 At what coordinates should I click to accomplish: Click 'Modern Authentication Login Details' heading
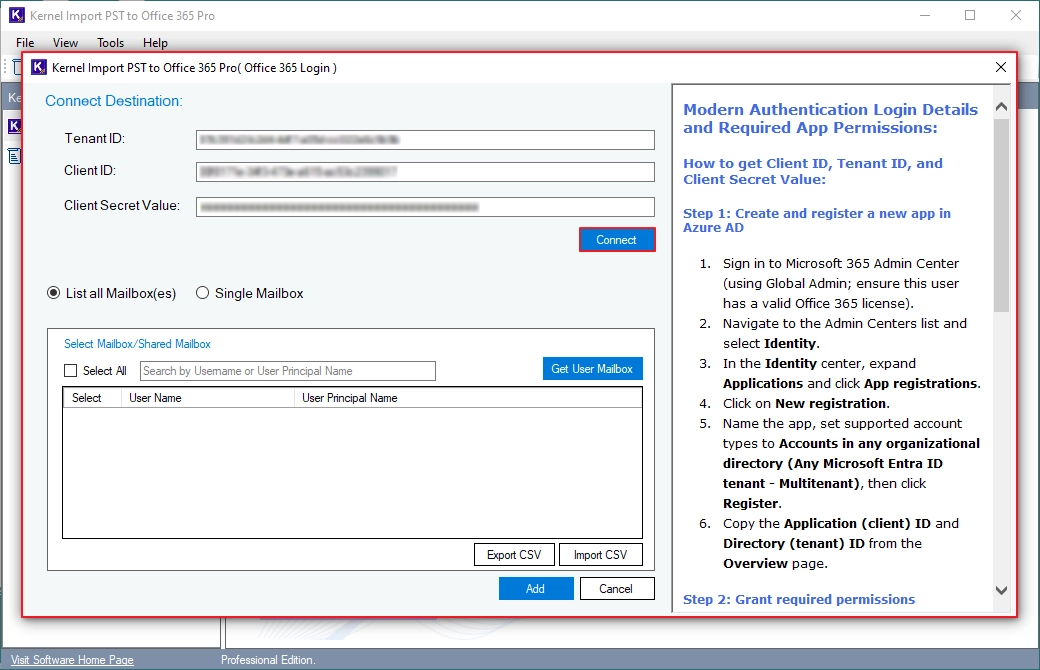(830, 119)
